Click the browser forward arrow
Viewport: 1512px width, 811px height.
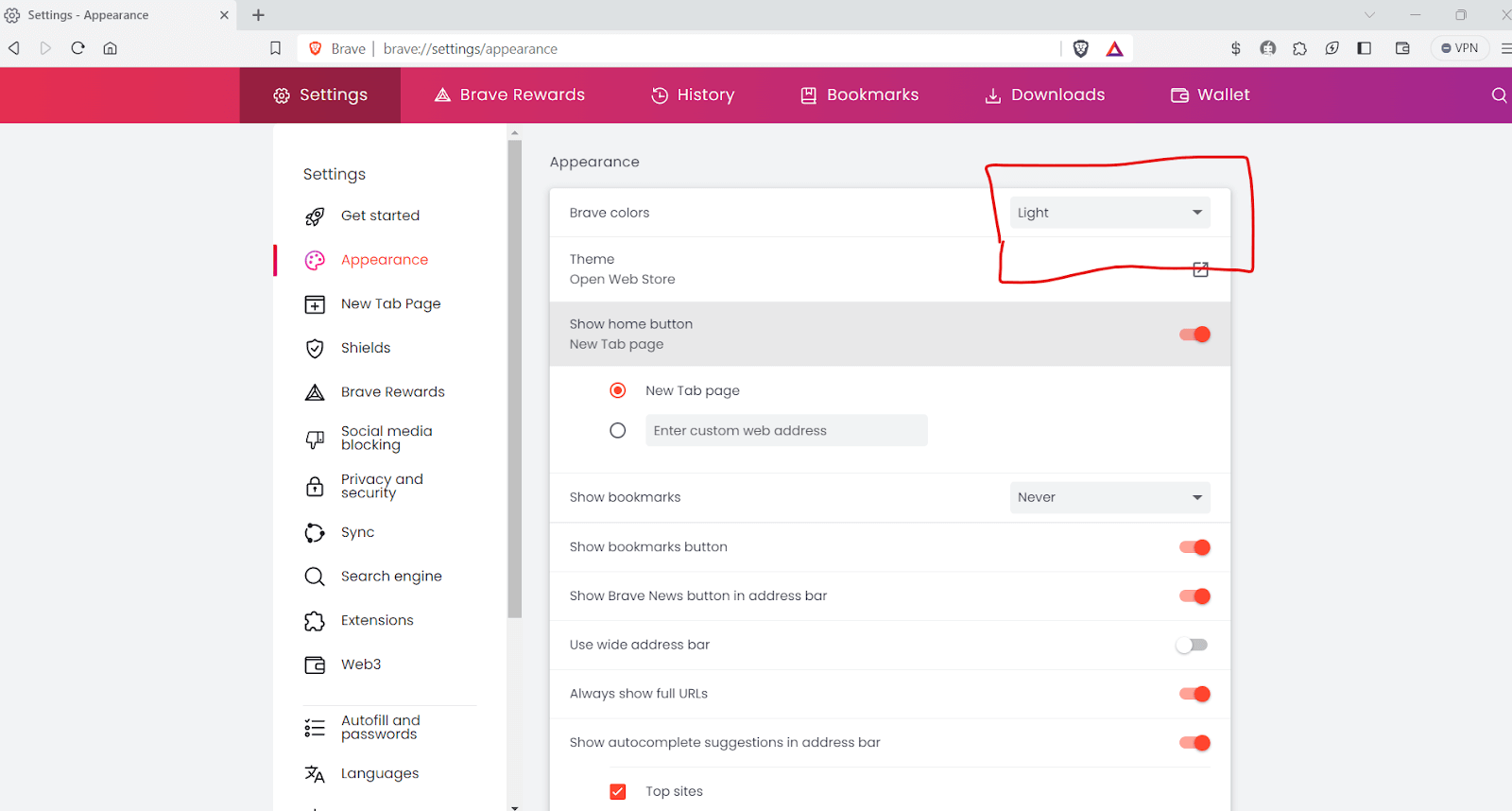(x=45, y=48)
